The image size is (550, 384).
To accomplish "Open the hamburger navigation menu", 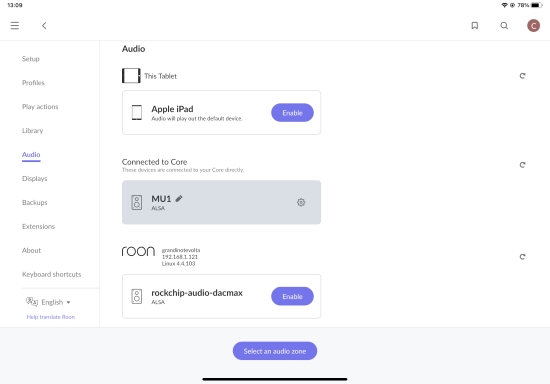I will point(15,26).
